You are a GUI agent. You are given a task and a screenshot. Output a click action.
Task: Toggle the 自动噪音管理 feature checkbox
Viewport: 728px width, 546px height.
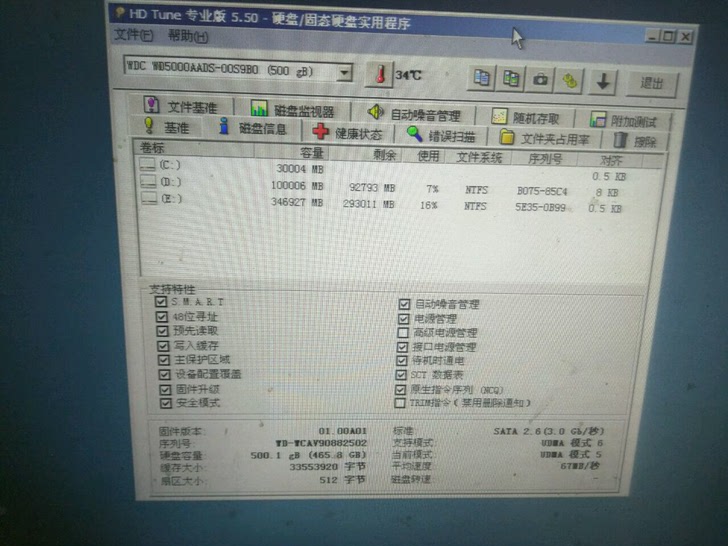(404, 304)
